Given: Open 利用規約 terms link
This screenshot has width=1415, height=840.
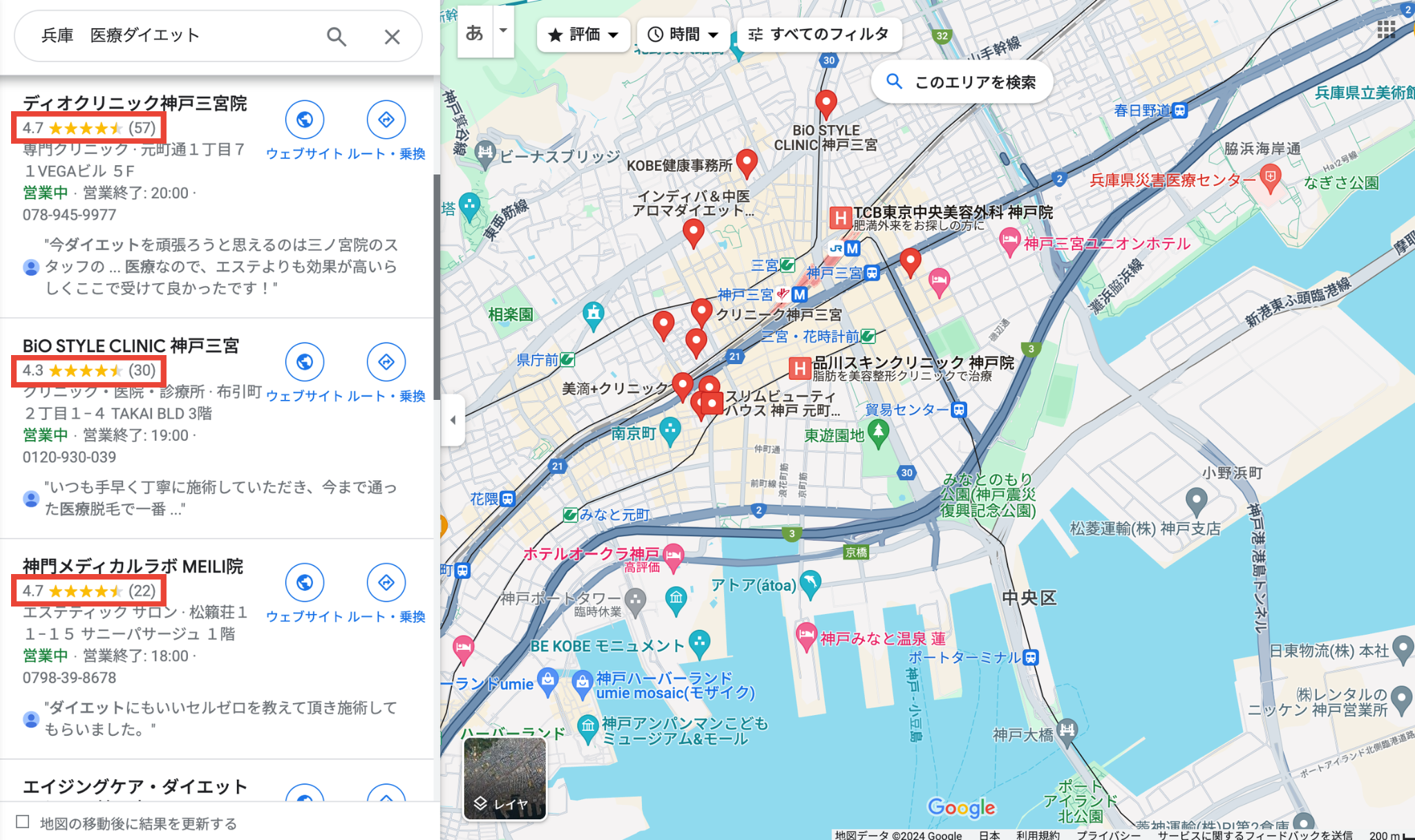Looking at the screenshot, I should pos(1038,834).
